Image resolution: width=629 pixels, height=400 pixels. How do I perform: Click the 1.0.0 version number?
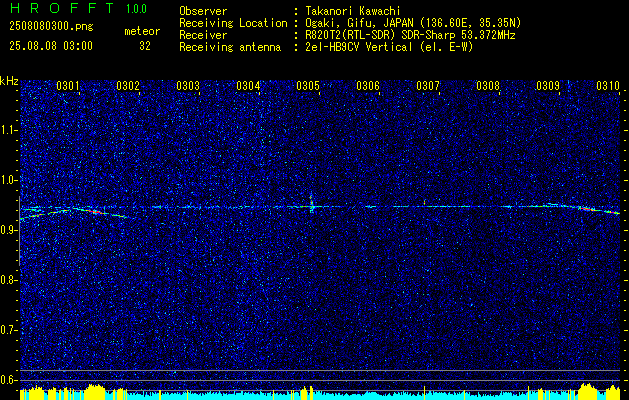(x=136, y=8)
